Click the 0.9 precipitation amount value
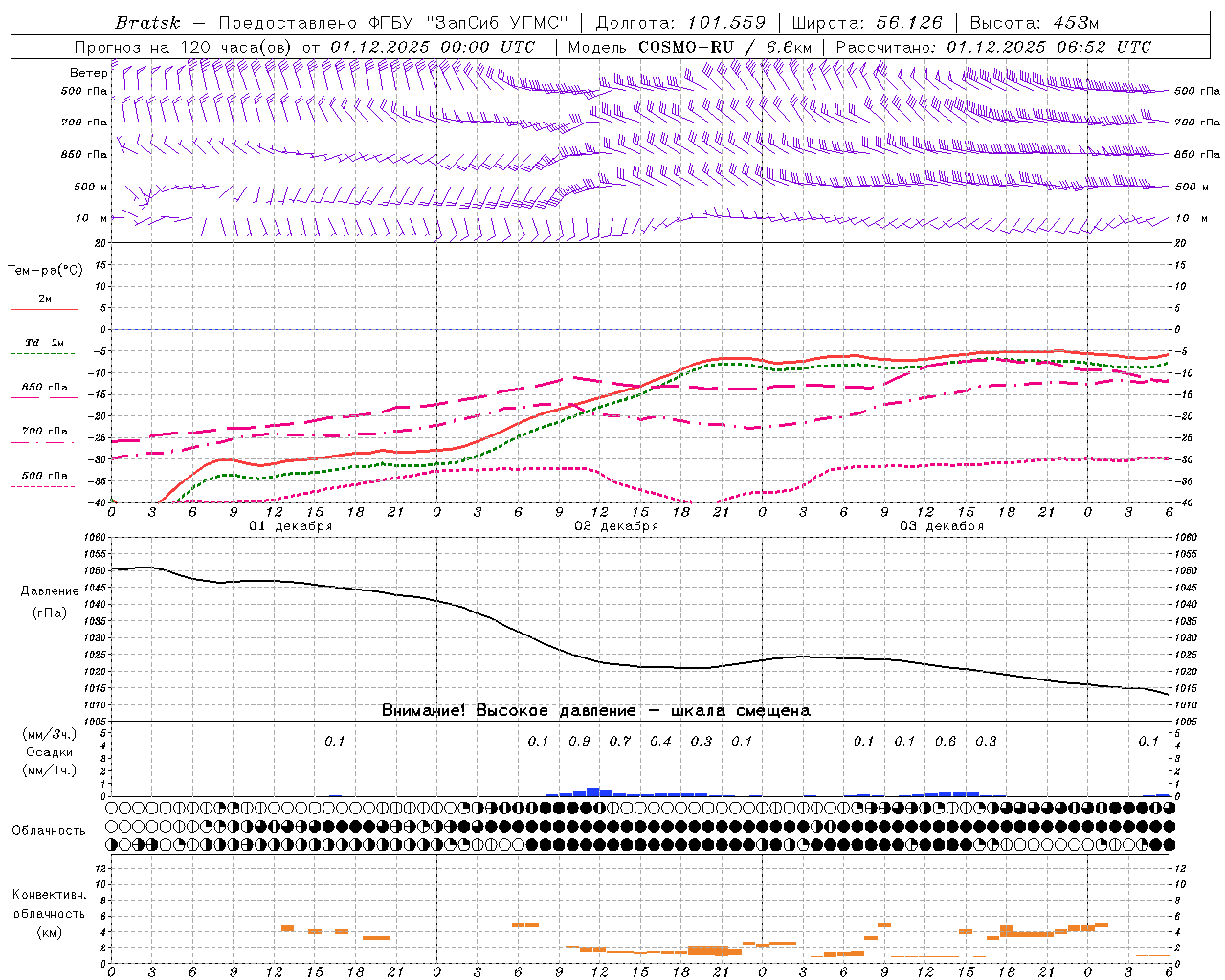 (579, 741)
